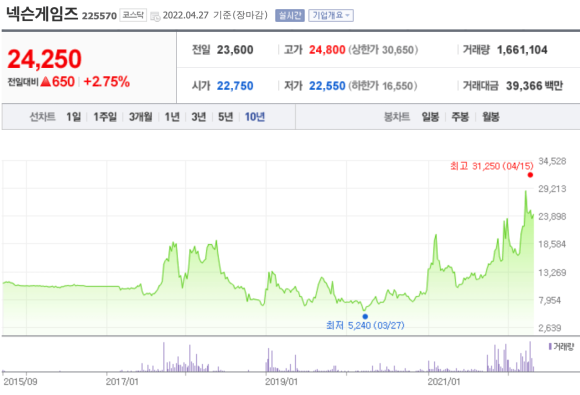Click the 선차트 label

(43, 117)
